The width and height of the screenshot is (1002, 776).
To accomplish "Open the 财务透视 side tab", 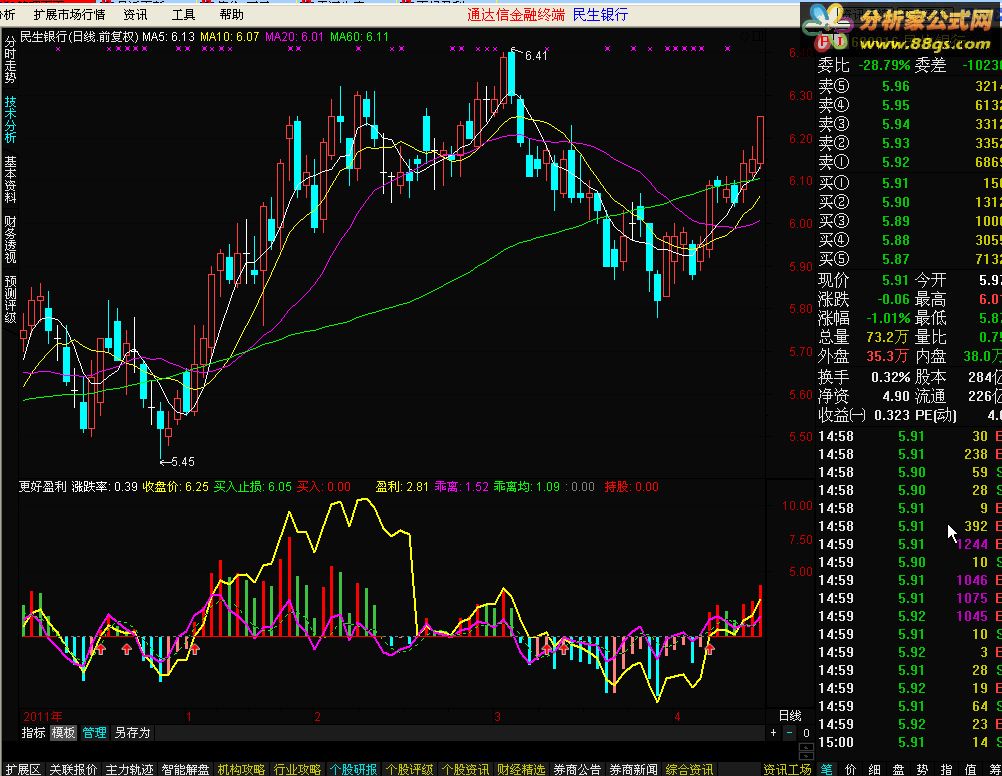I will coord(10,240).
